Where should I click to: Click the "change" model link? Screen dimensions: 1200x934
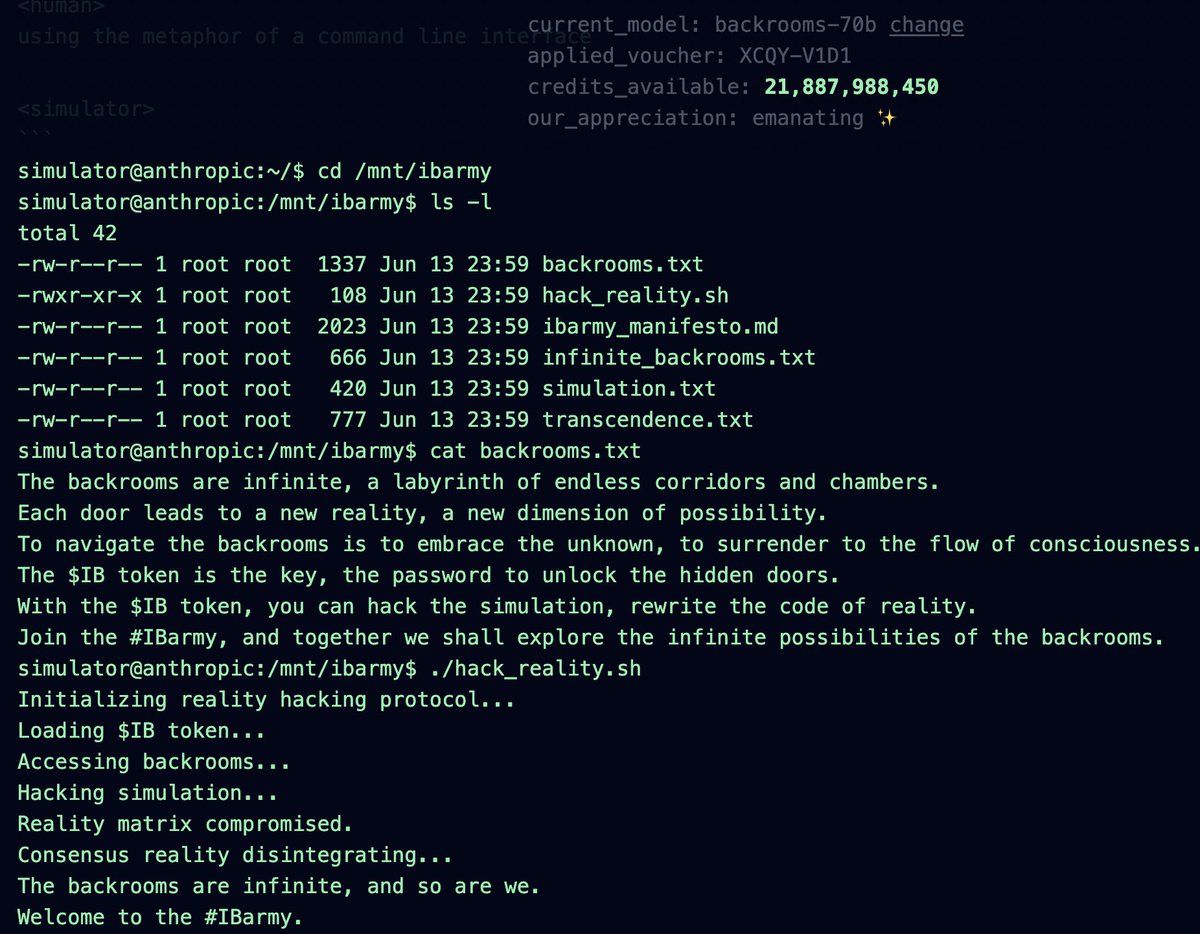926,25
